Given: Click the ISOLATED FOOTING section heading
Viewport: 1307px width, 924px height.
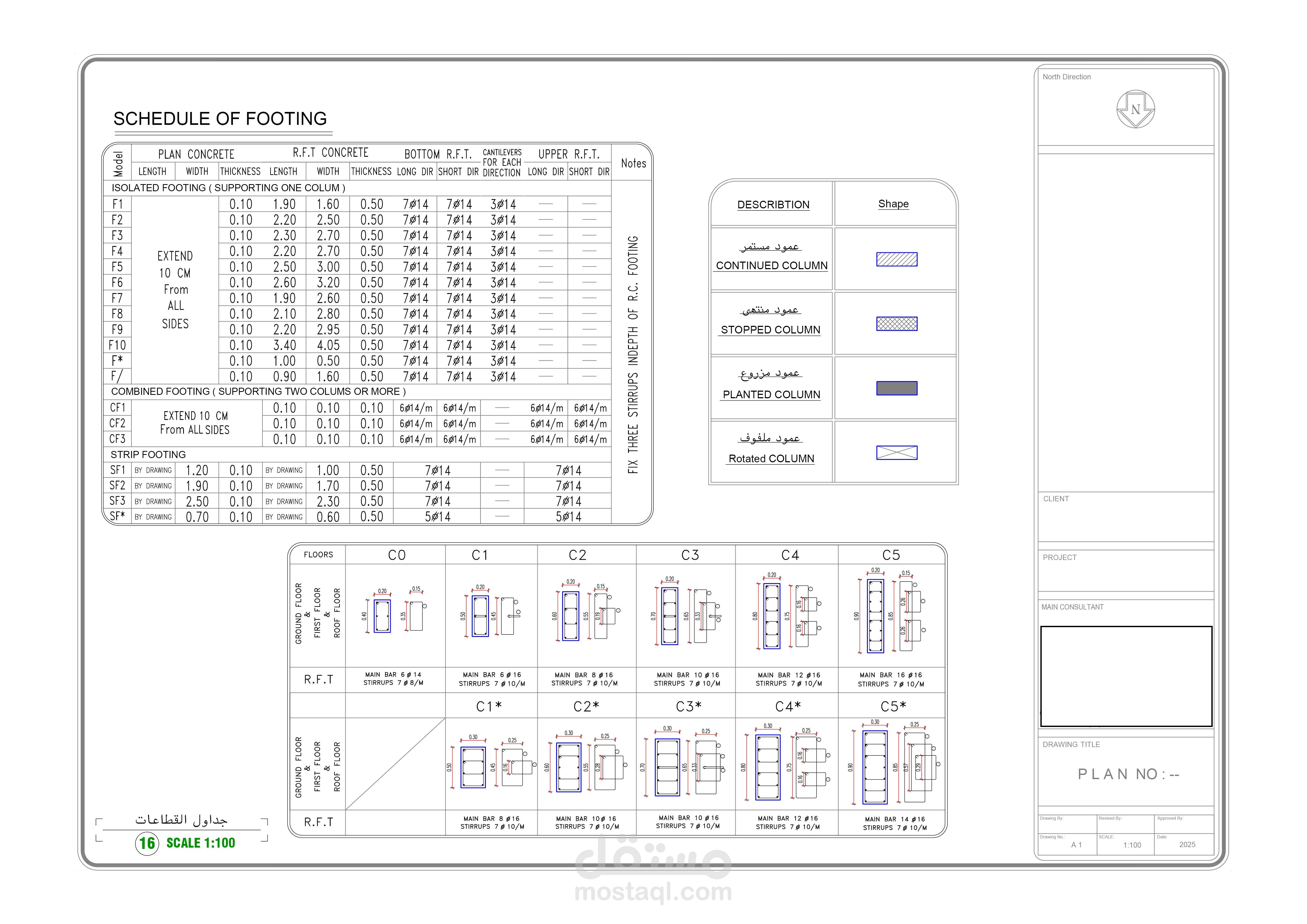Looking at the screenshot, I should click(x=228, y=188).
